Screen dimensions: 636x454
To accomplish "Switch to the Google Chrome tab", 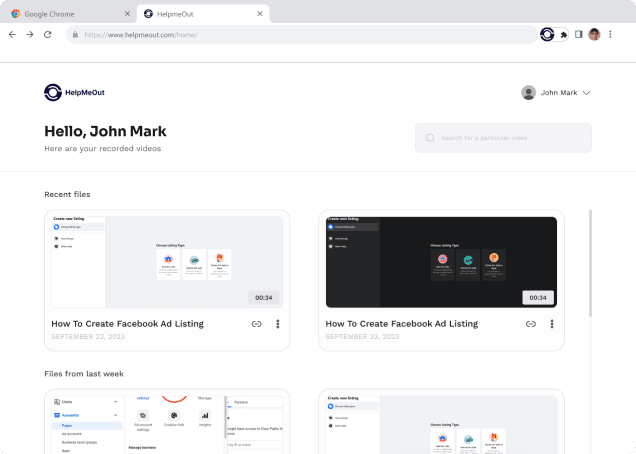I will (65, 14).
